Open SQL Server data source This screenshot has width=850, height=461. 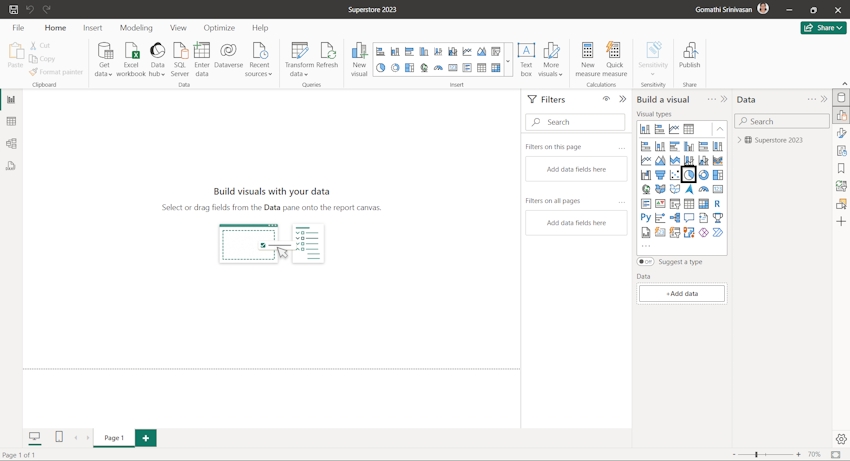180,52
